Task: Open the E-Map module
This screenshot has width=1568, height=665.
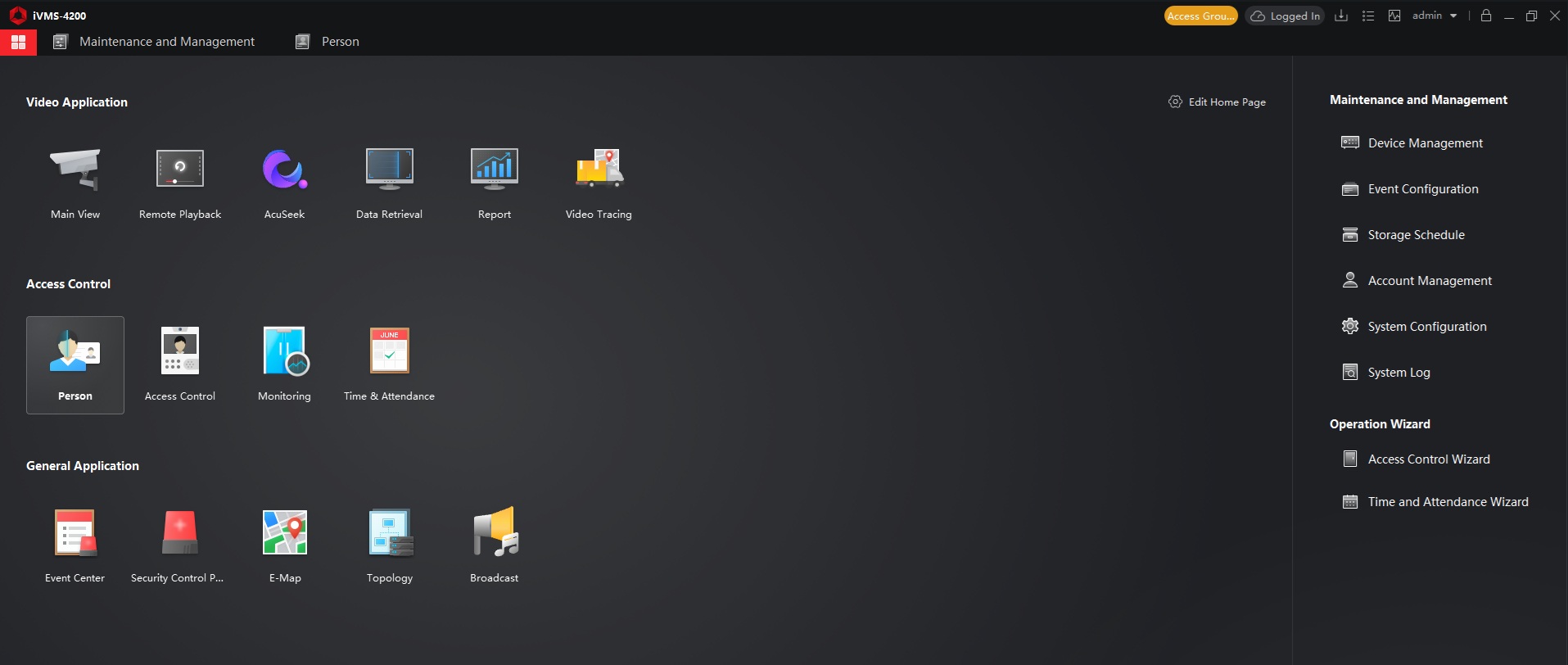Action: [x=285, y=547]
